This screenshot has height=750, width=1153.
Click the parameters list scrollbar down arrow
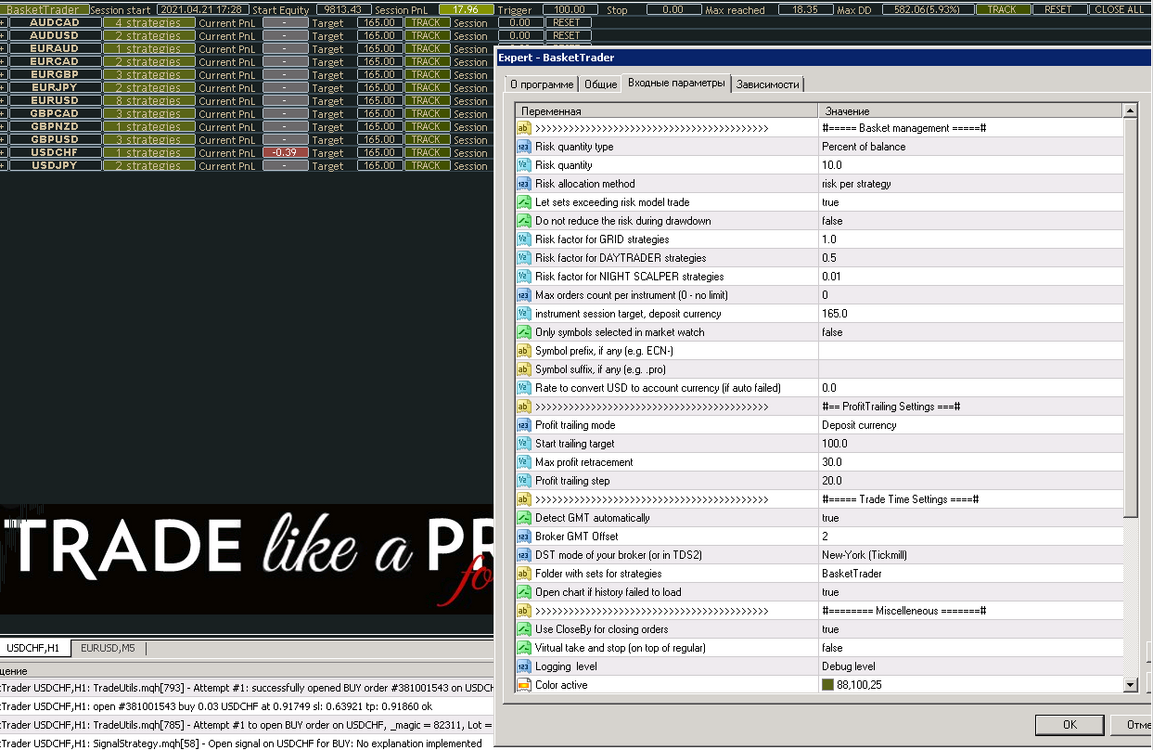point(1130,685)
